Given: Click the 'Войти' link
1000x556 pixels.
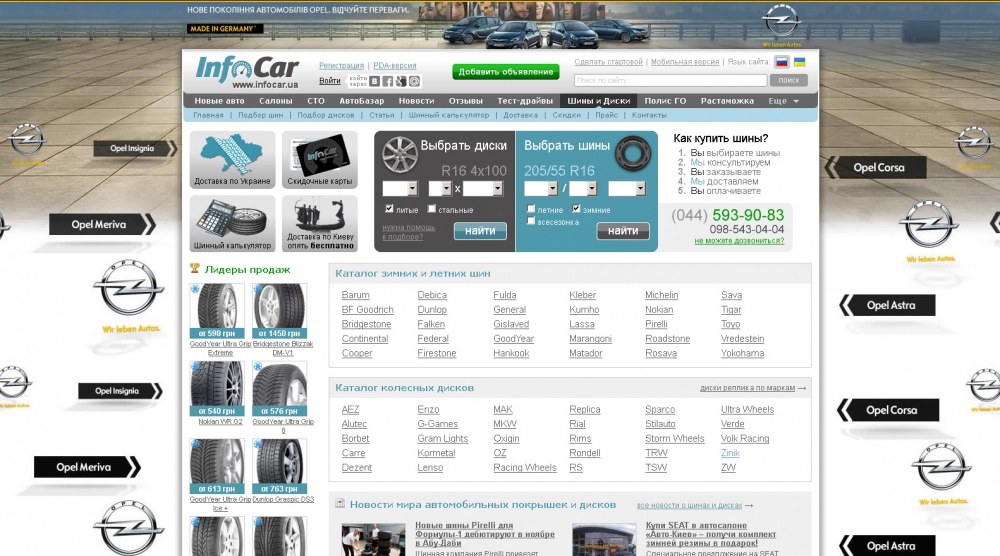Looking at the screenshot, I should coord(330,81).
